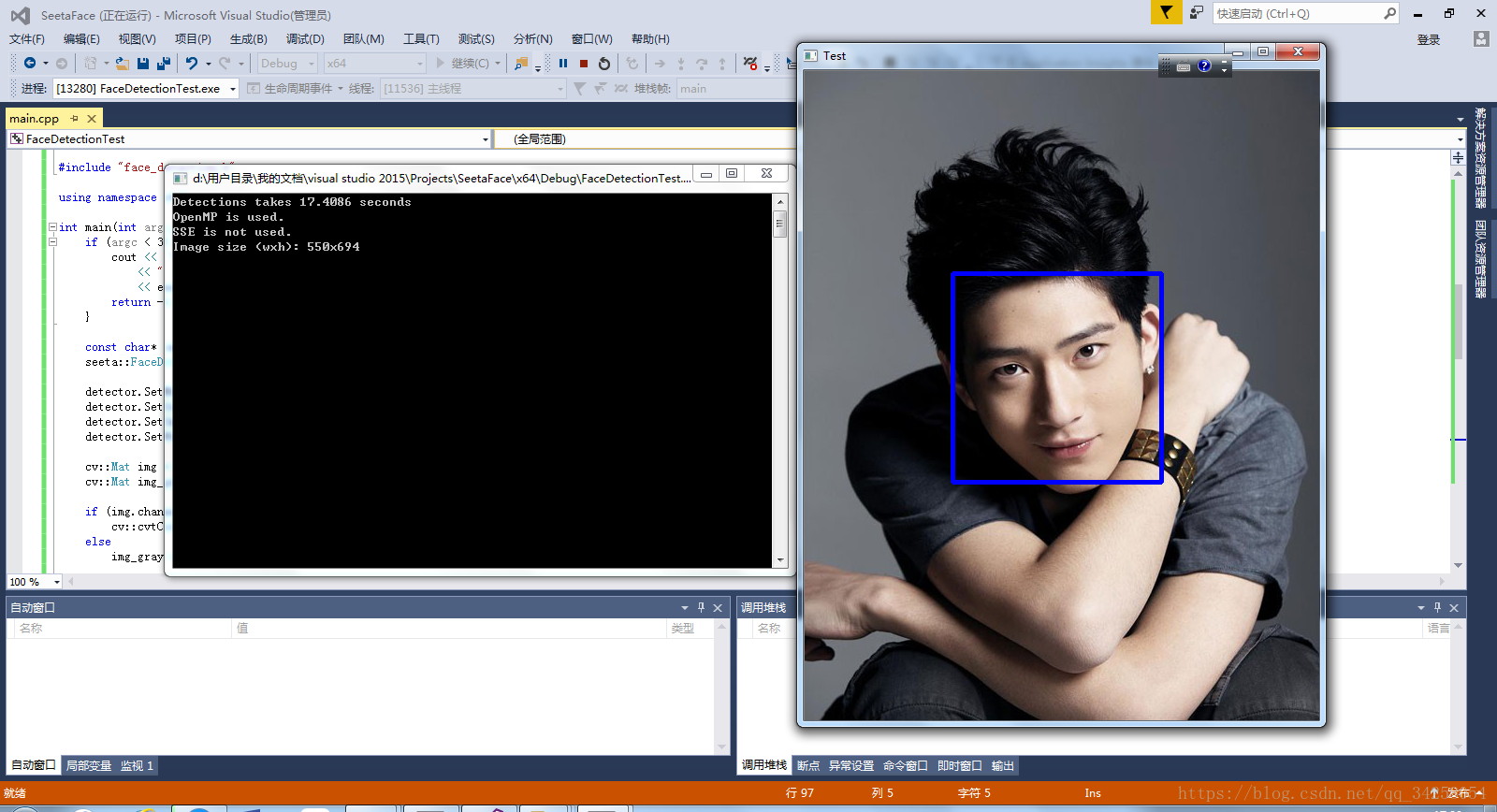
Task: Click the Open File folder icon
Action: click(123, 64)
